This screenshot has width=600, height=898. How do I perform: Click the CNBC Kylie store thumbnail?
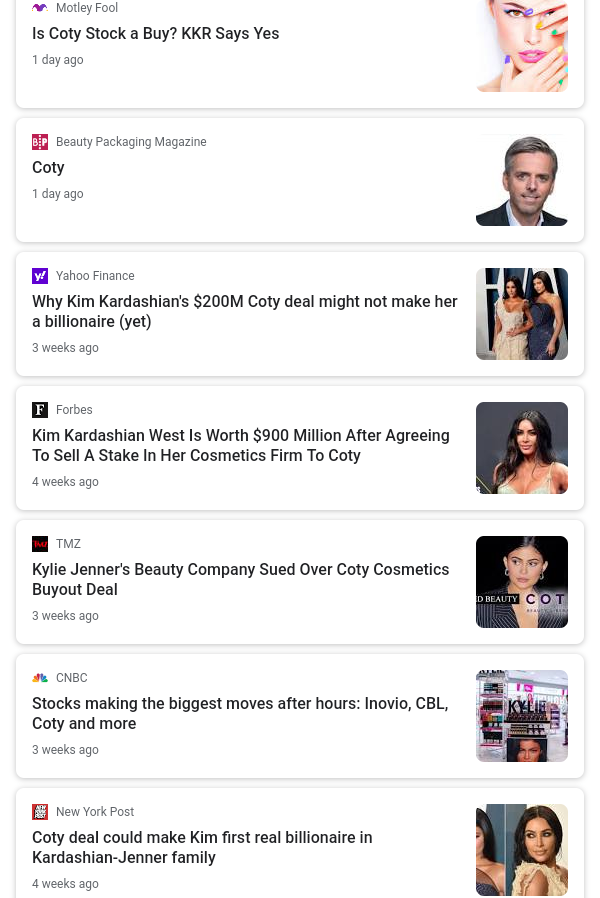(x=522, y=716)
